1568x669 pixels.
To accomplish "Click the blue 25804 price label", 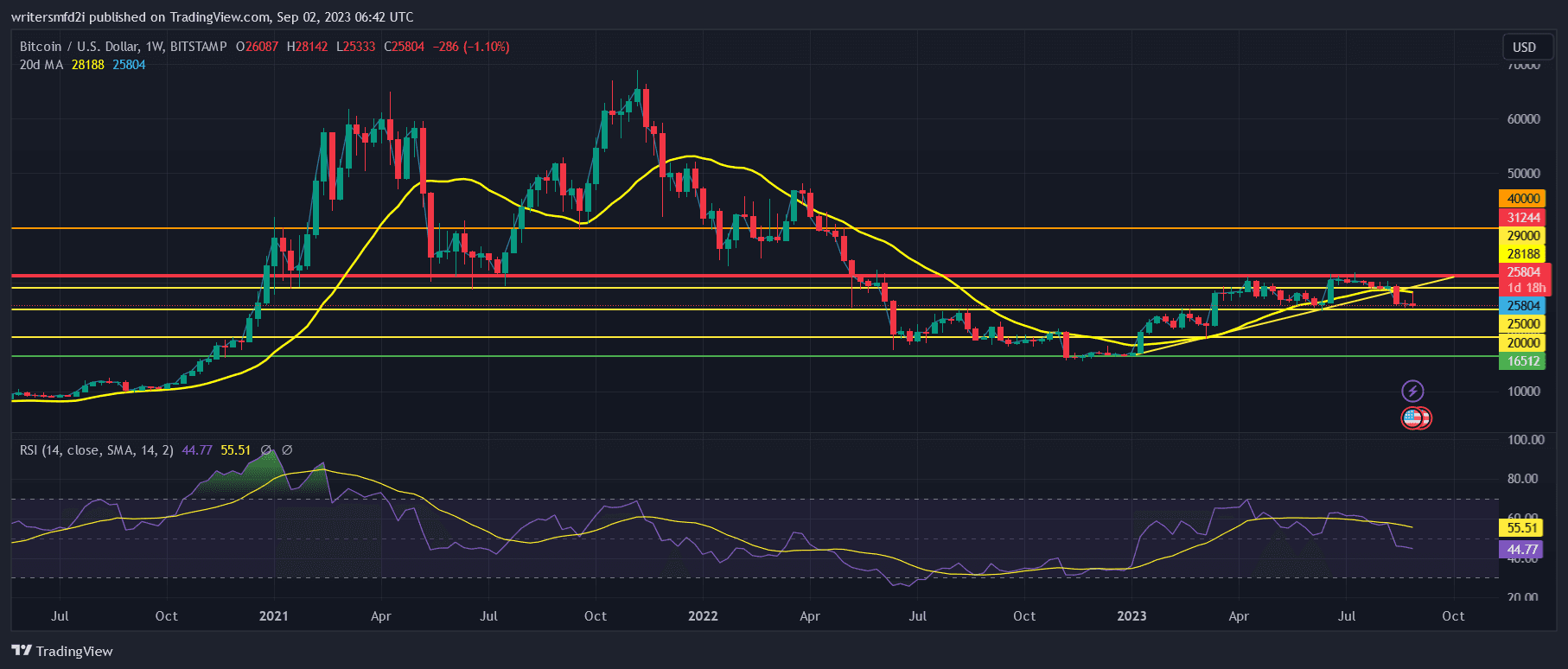I will tap(1522, 306).
